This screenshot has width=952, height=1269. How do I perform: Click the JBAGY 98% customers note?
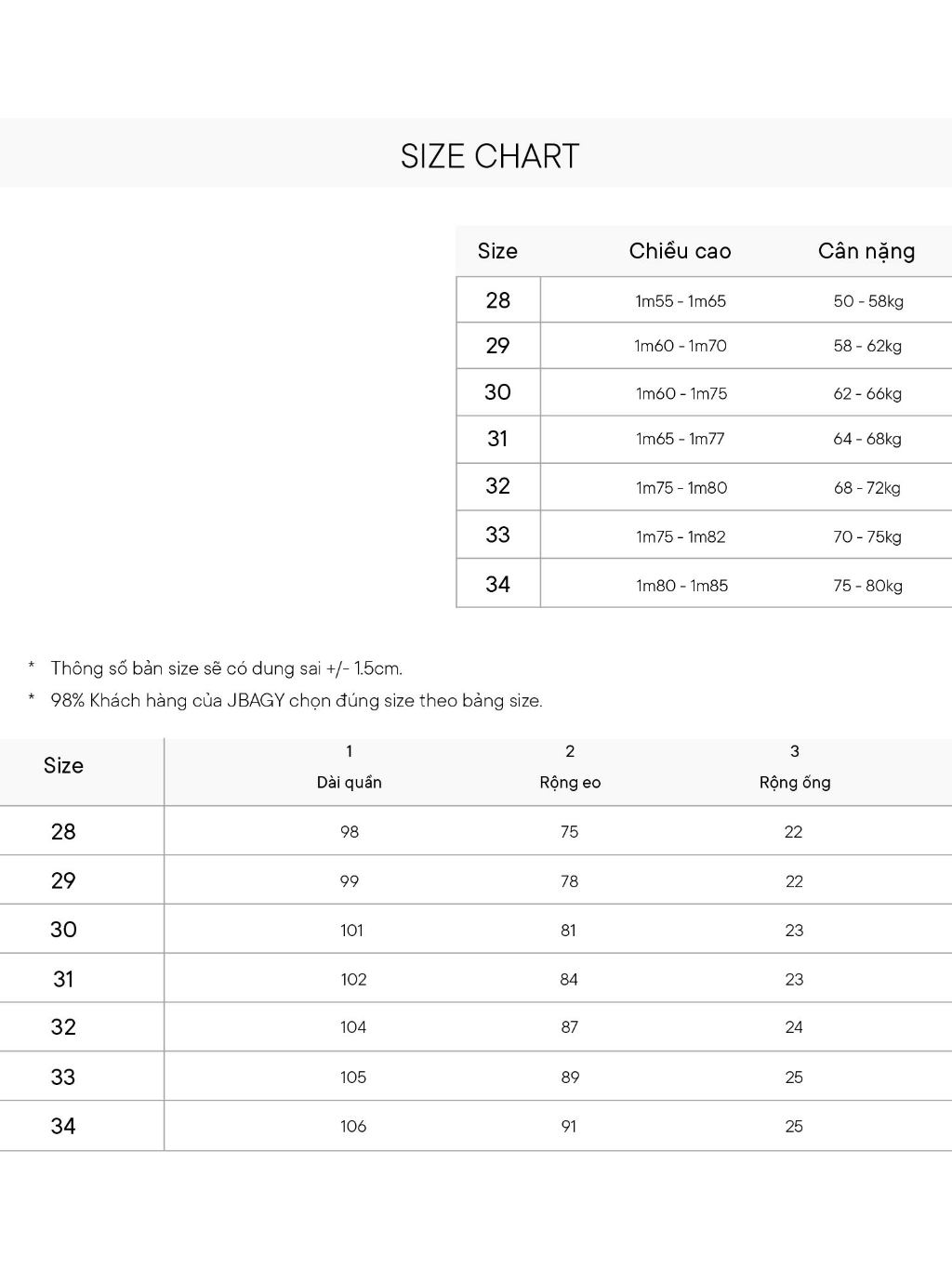click(297, 701)
